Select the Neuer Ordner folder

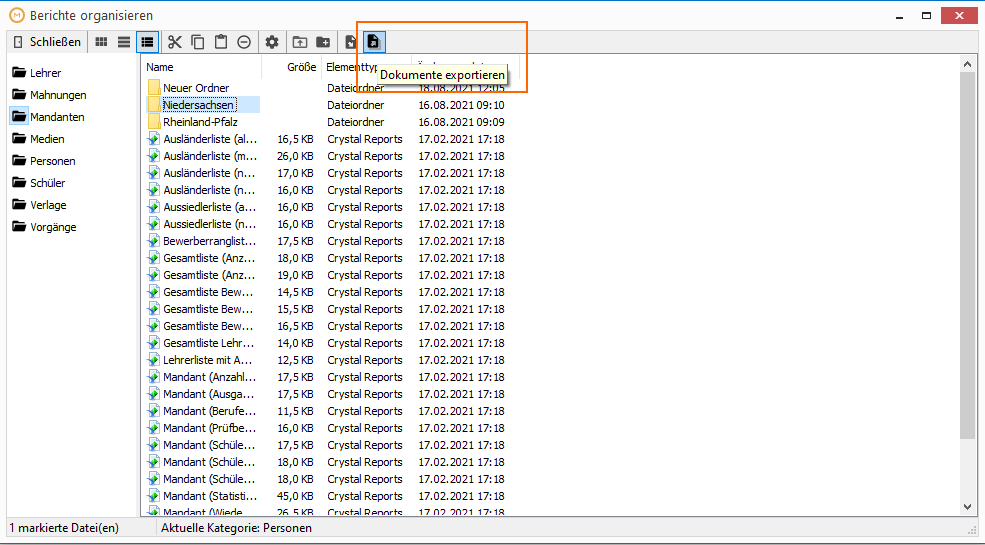[196, 88]
